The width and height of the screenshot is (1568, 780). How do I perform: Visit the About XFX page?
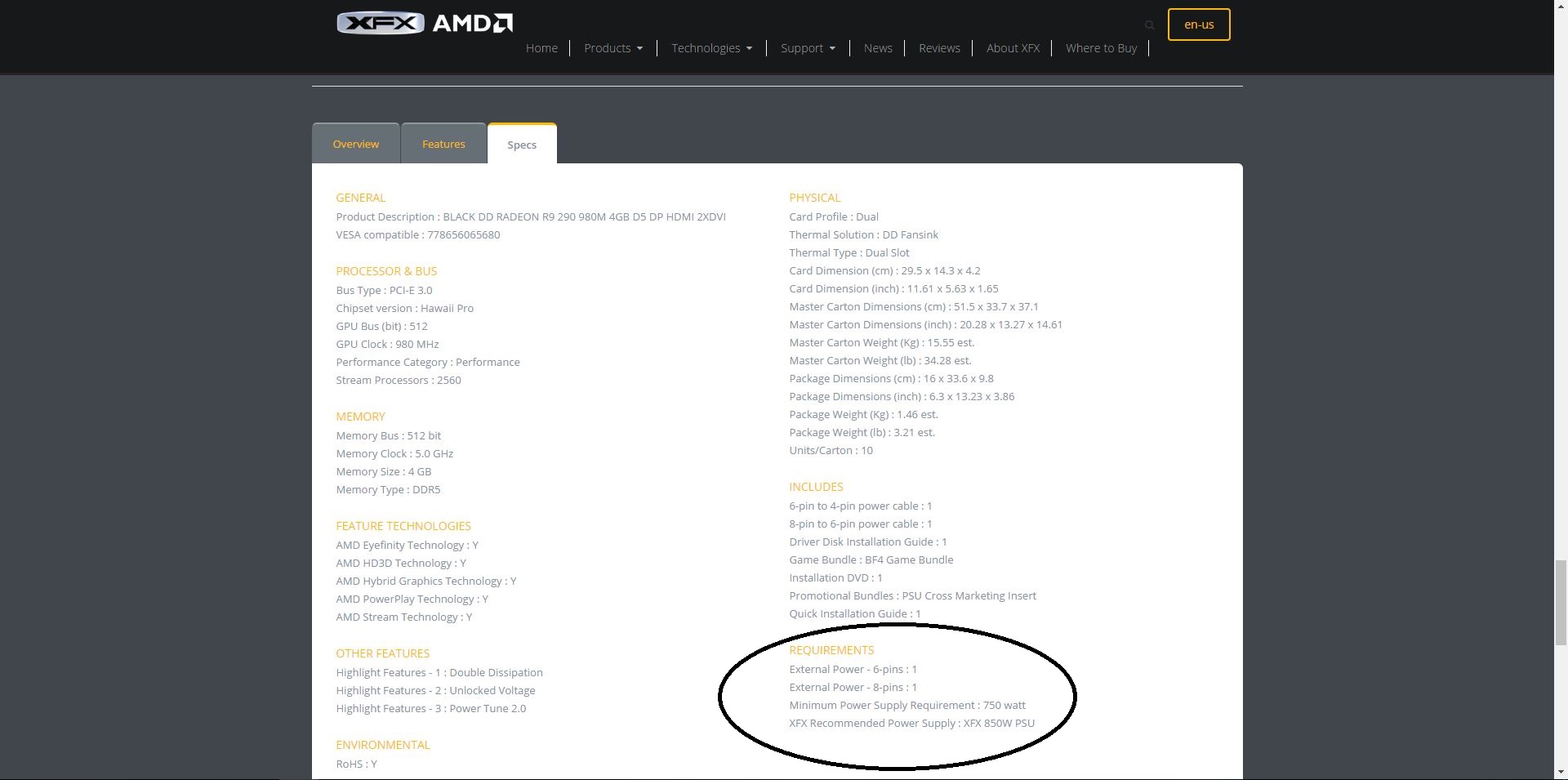click(1013, 48)
